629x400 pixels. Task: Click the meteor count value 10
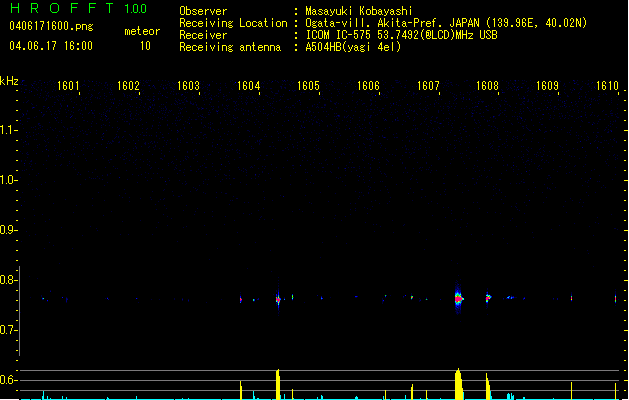click(145, 46)
